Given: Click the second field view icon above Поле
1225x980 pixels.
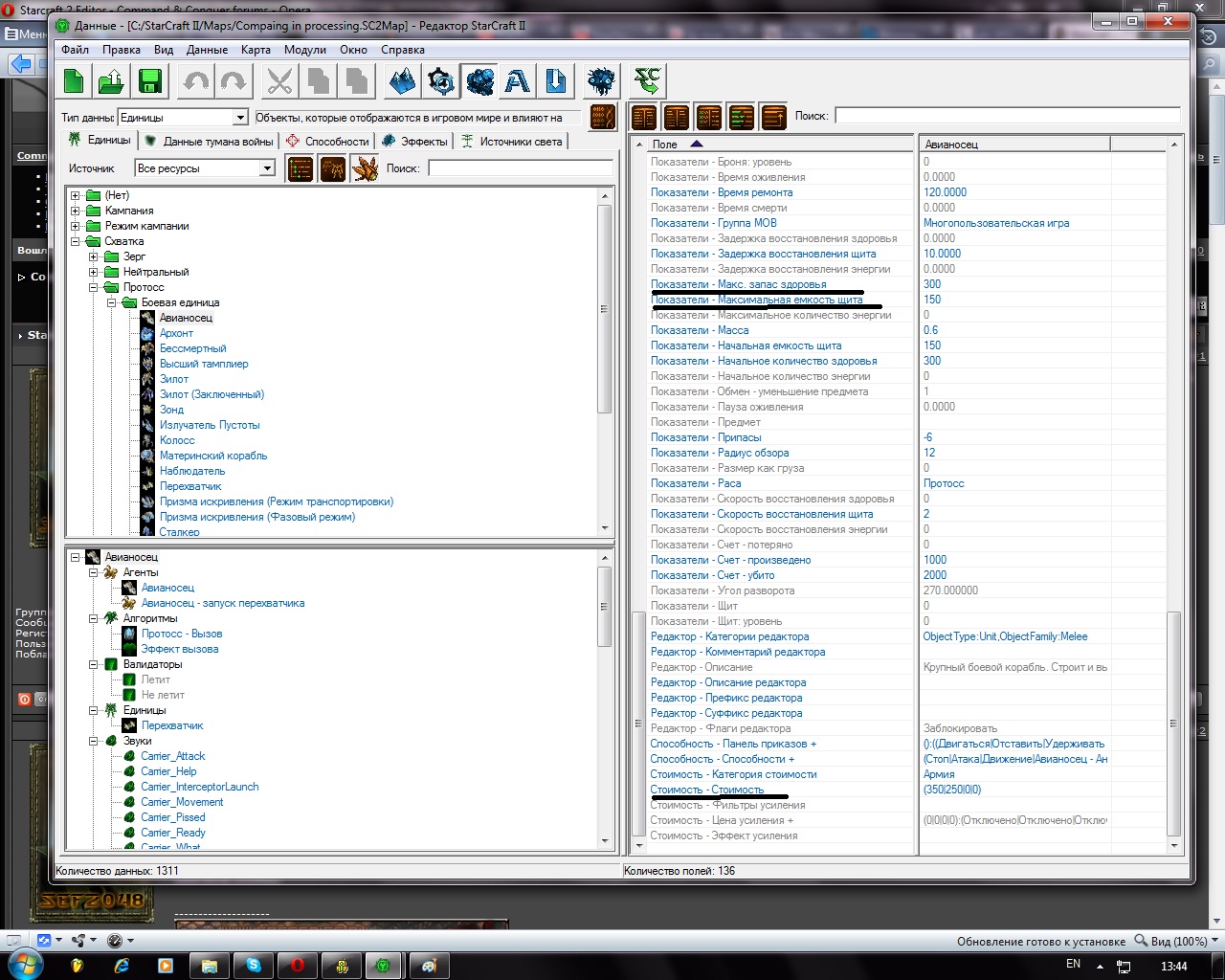Looking at the screenshot, I should (677, 117).
